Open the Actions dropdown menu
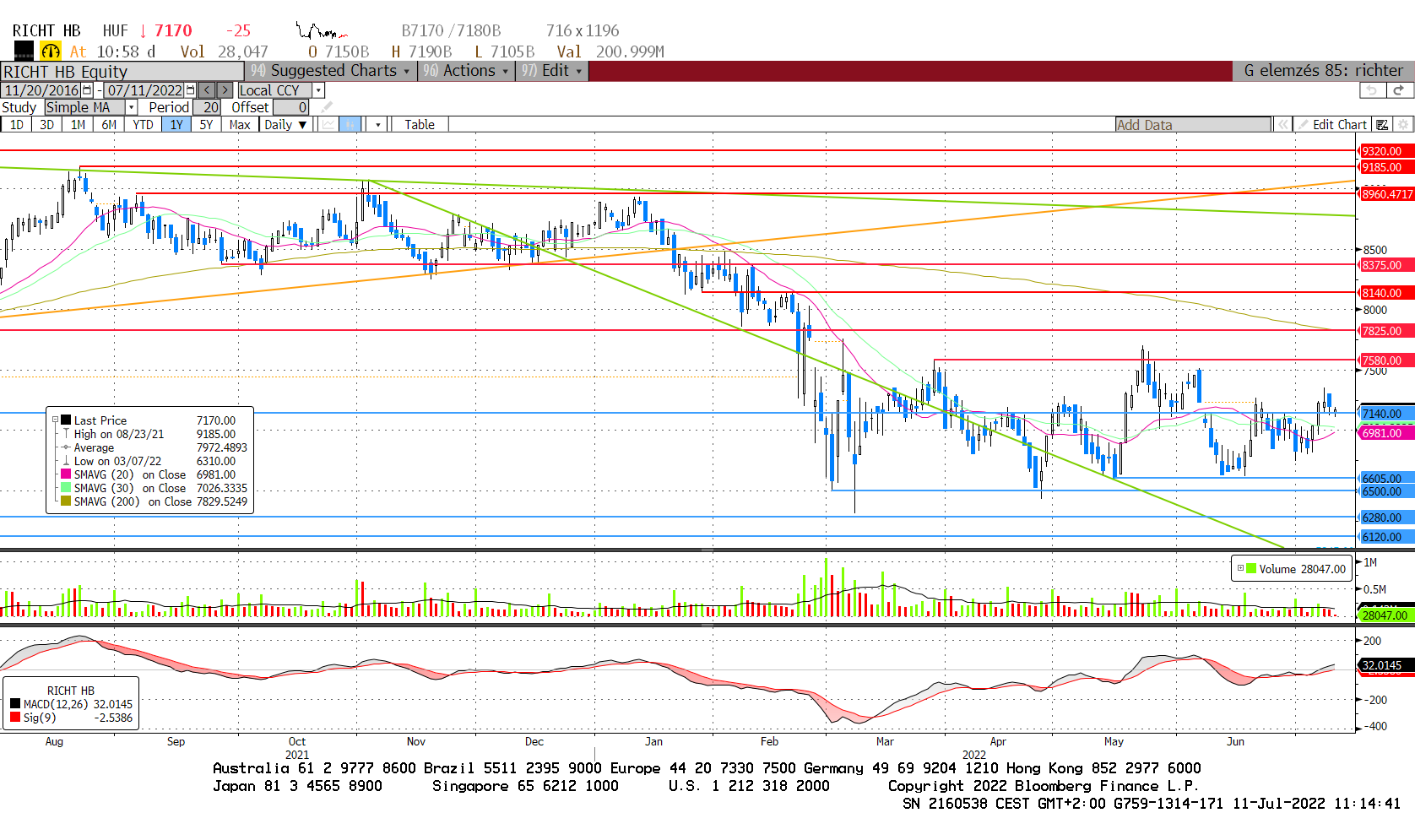The image size is (1415, 840). [466, 71]
